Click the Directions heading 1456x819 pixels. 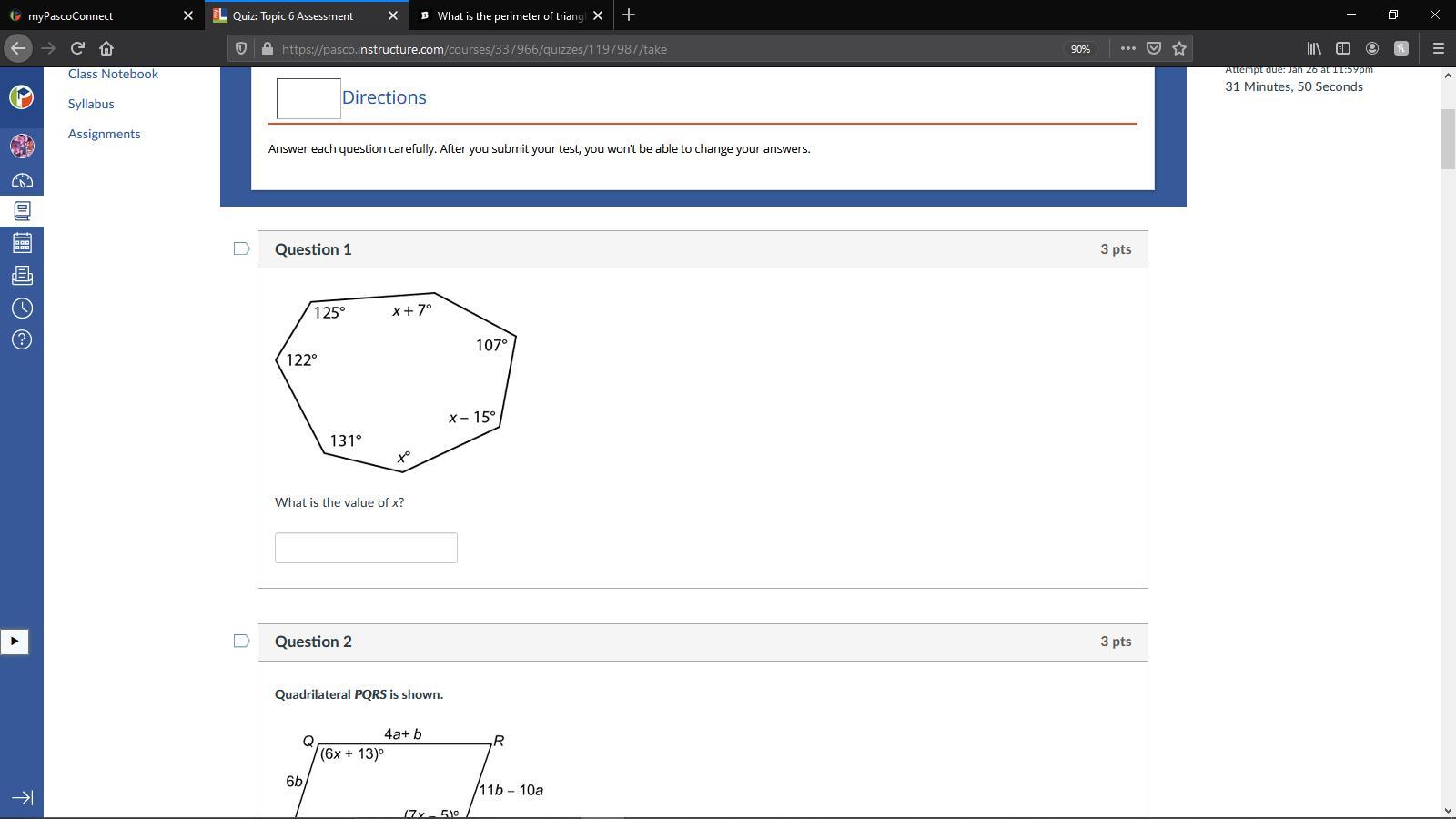(x=384, y=97)
